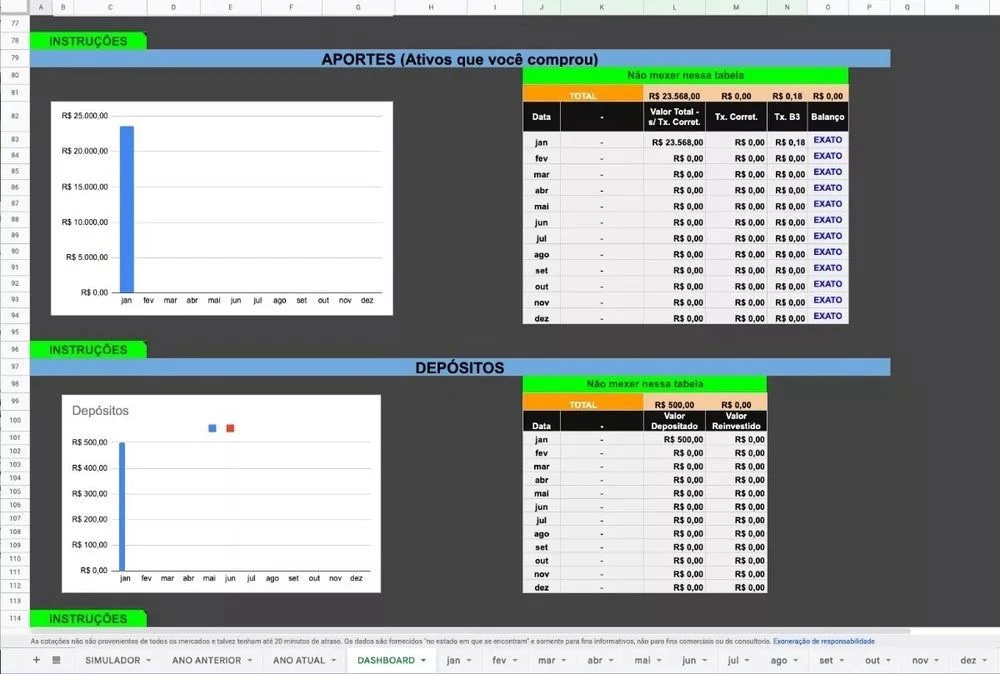1000x674 pixels.
Task: Click the blue legend swatch in Depósitos chart
Action: pos(212,429)
